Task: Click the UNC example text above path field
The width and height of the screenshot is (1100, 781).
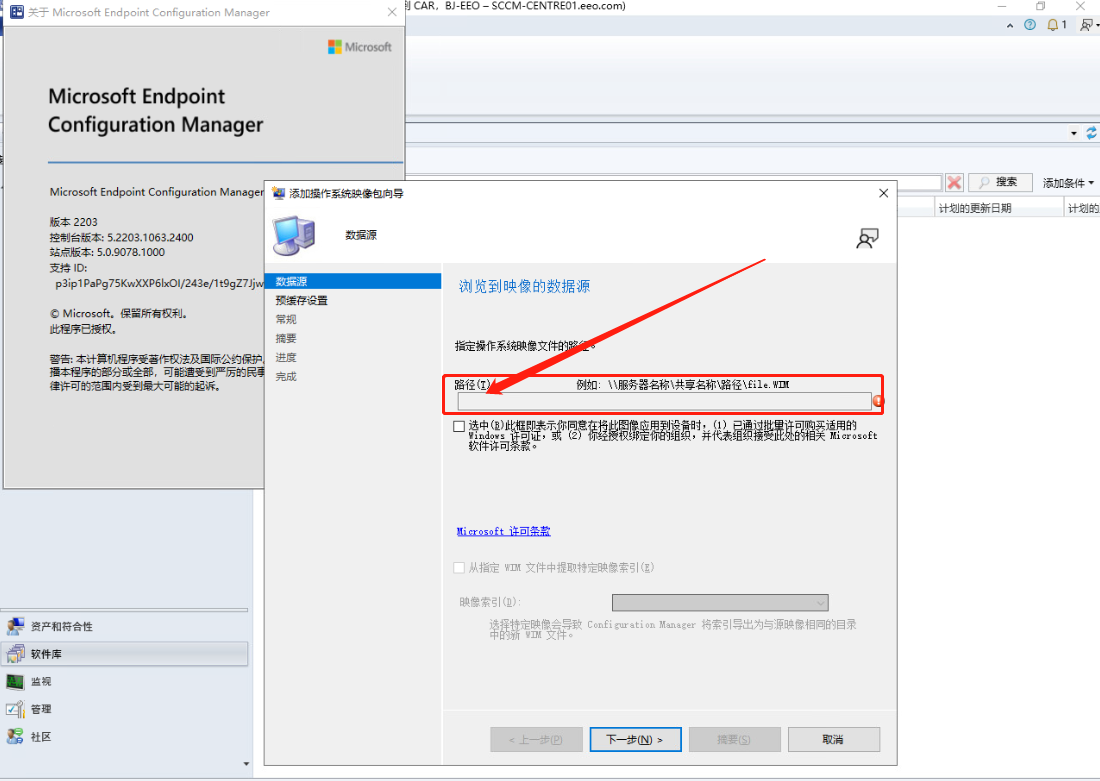Action: pyautogui.click(x=683, y=385)
